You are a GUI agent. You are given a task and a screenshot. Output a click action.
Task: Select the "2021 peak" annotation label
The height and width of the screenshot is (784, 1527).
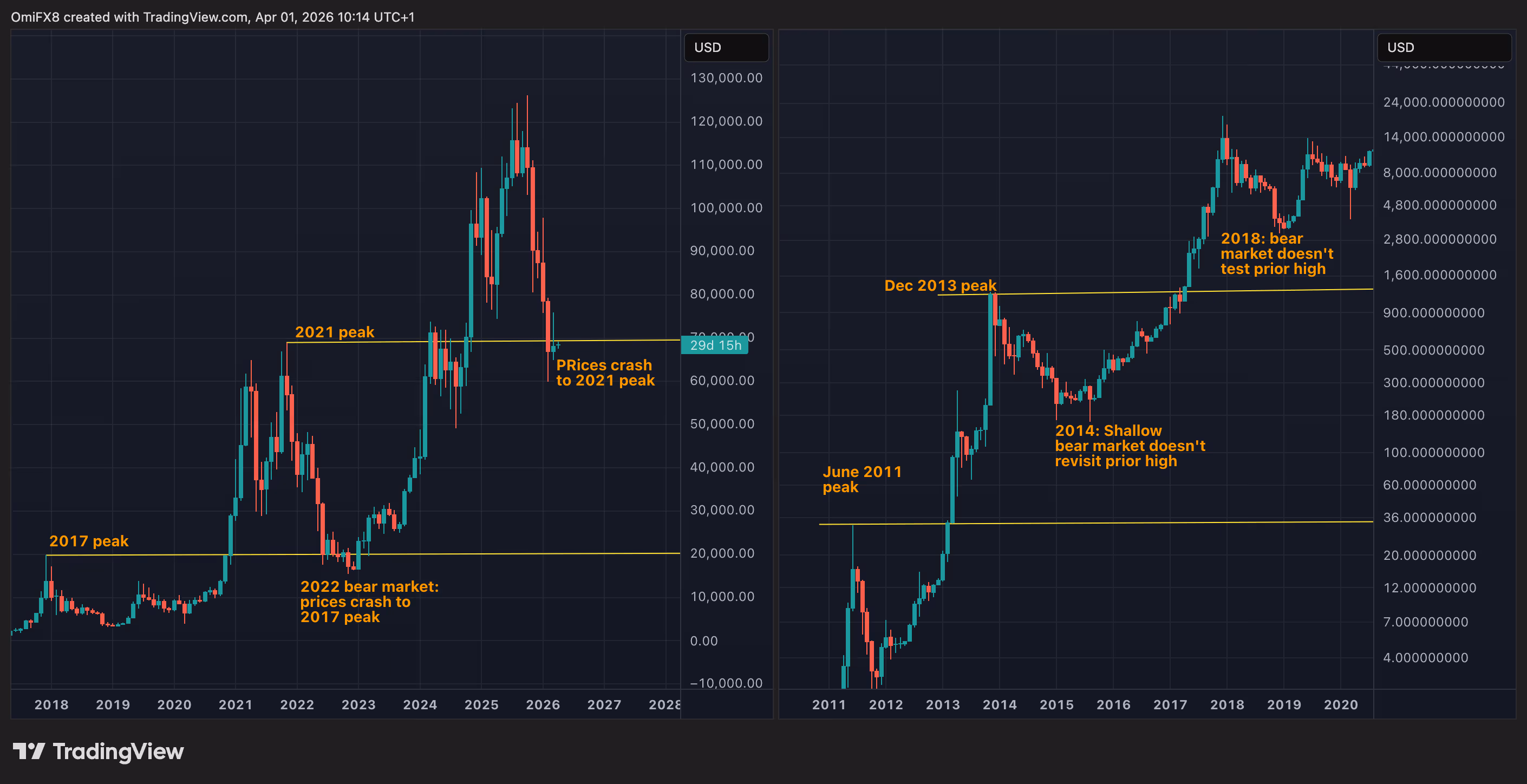tap(334, 332)
